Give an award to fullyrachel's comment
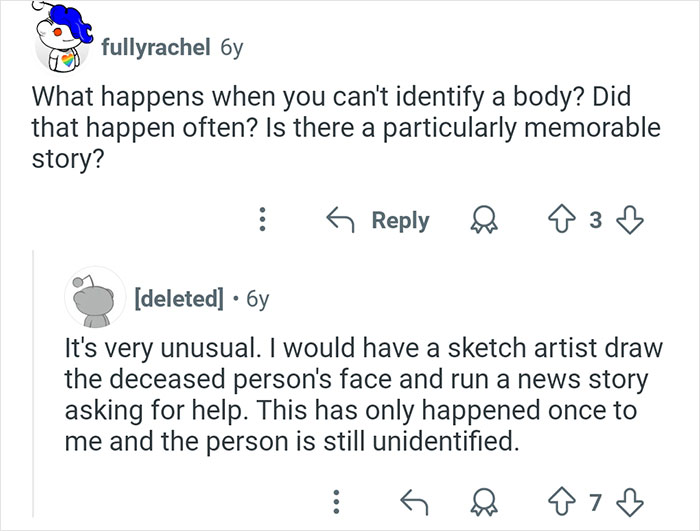 pos(488,221)
